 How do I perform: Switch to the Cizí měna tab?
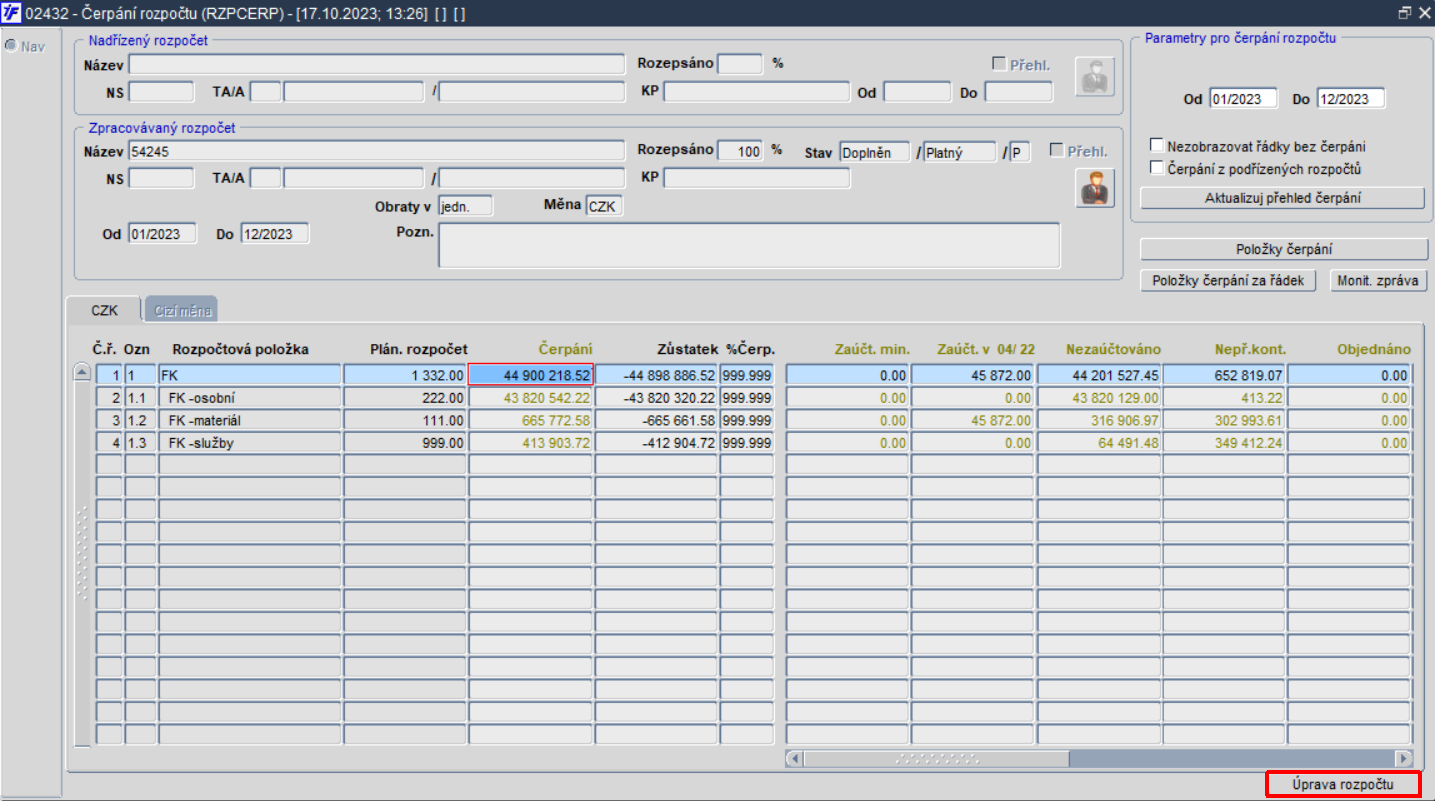coord(183,310)
